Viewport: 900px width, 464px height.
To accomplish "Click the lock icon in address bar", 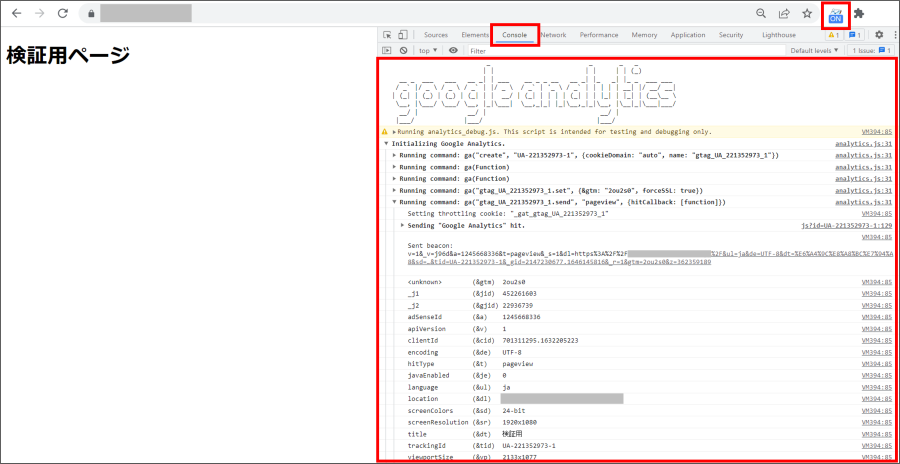I will click(x=91, y=14).
